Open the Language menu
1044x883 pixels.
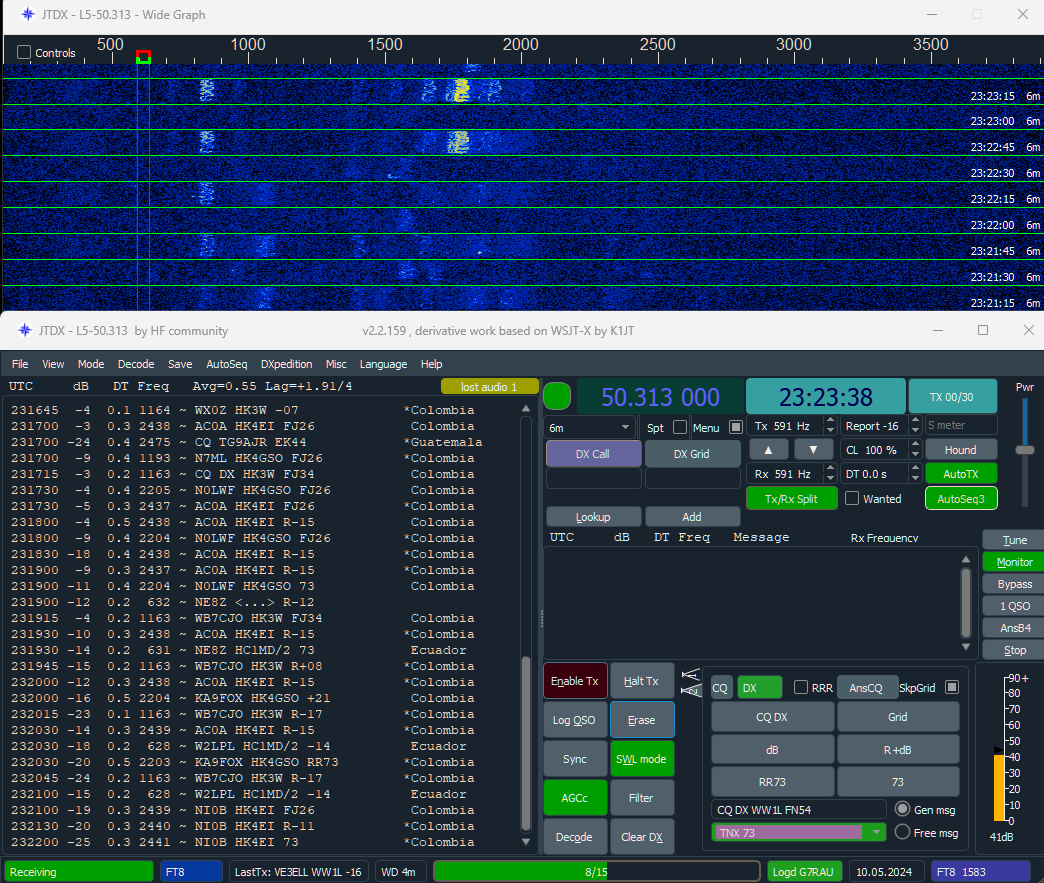tap(383, 364)
